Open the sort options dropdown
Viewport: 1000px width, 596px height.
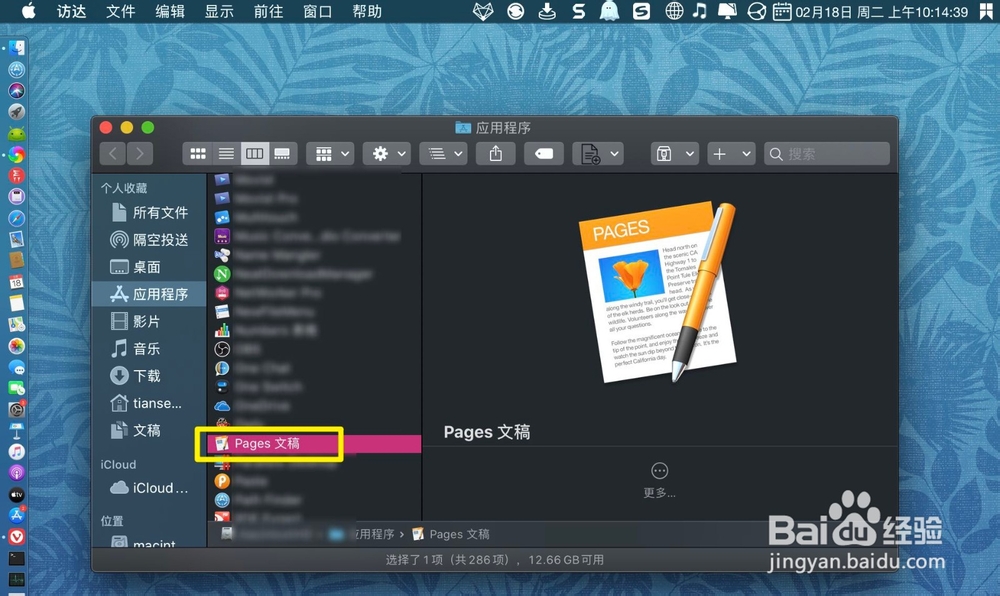pyautogui.click(x=443, y=154)
